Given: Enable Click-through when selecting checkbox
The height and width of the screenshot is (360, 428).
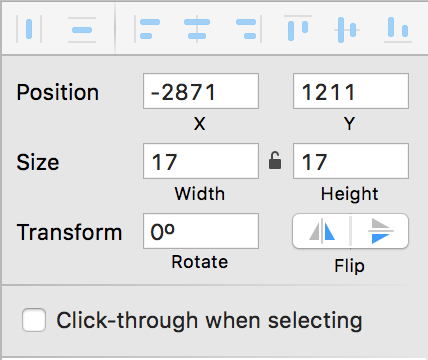Looking at the screenshot, I should coord(34,320).
